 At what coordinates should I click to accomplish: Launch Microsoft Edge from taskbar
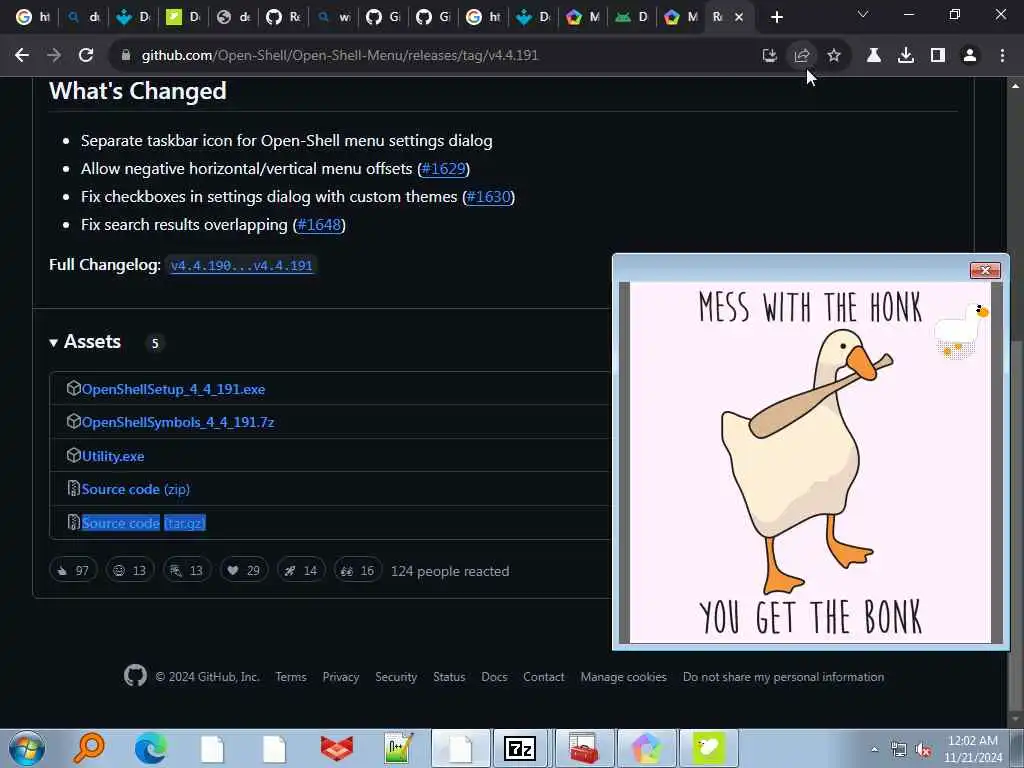[150, 748]
